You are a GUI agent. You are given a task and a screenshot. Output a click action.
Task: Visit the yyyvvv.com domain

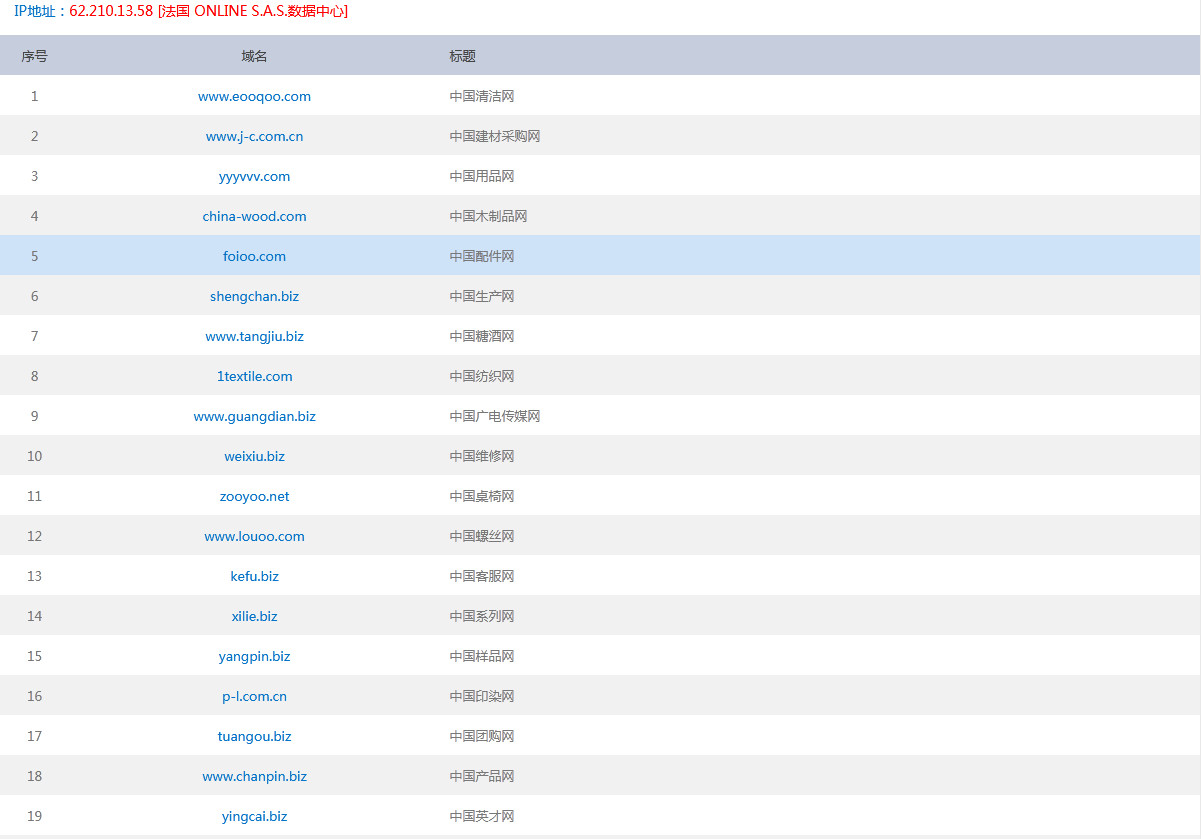(254, 176)
